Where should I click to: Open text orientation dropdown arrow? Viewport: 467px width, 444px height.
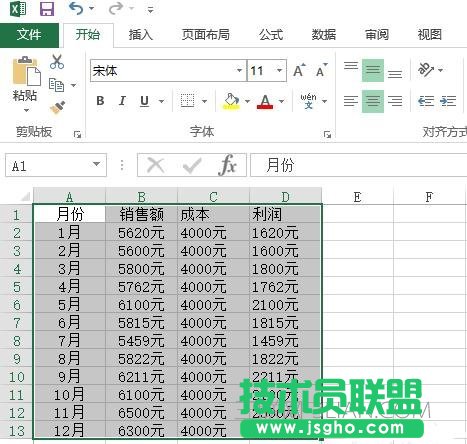[x=440, y=70]
